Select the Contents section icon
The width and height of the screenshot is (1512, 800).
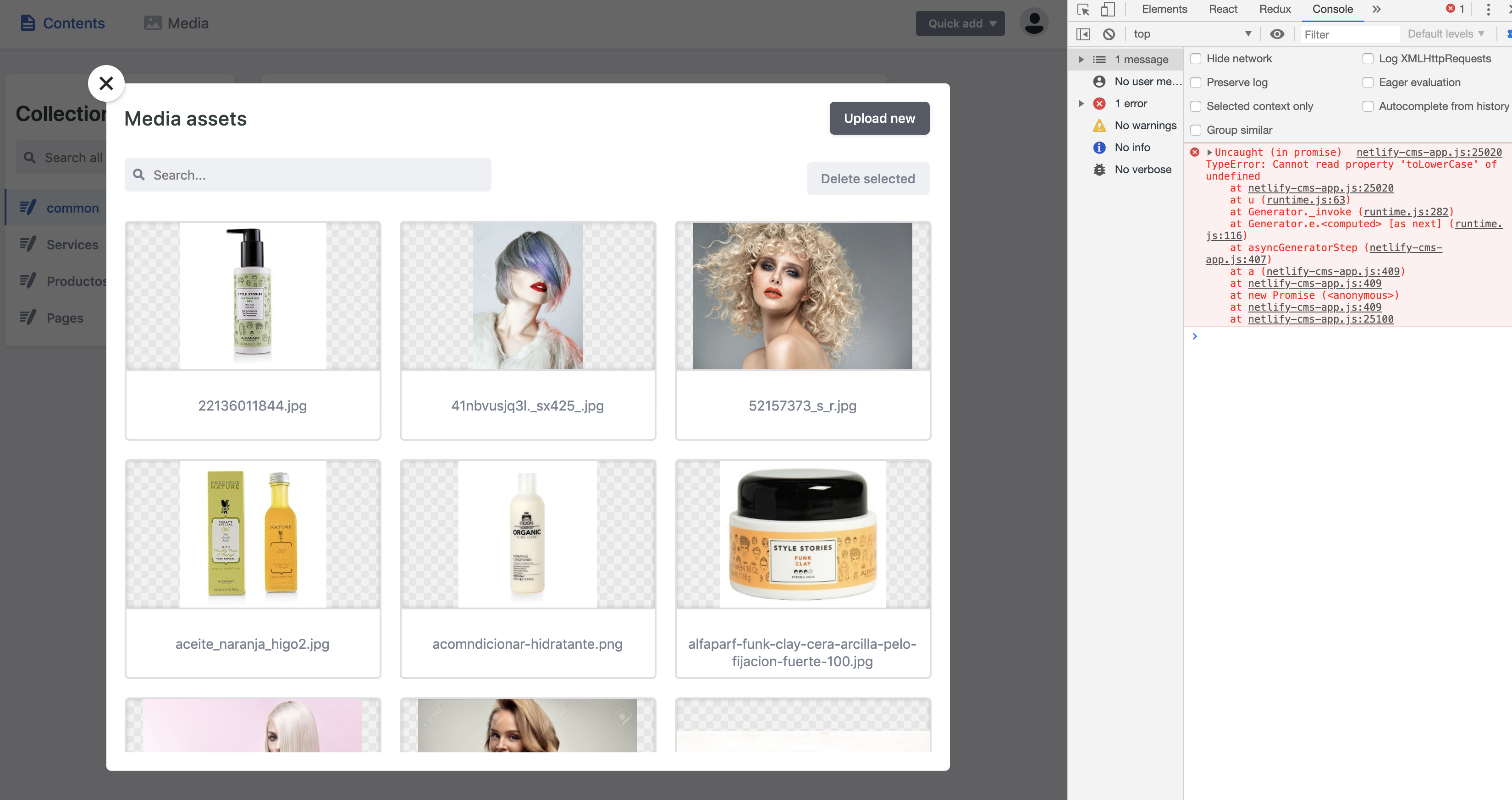[28, 22]
